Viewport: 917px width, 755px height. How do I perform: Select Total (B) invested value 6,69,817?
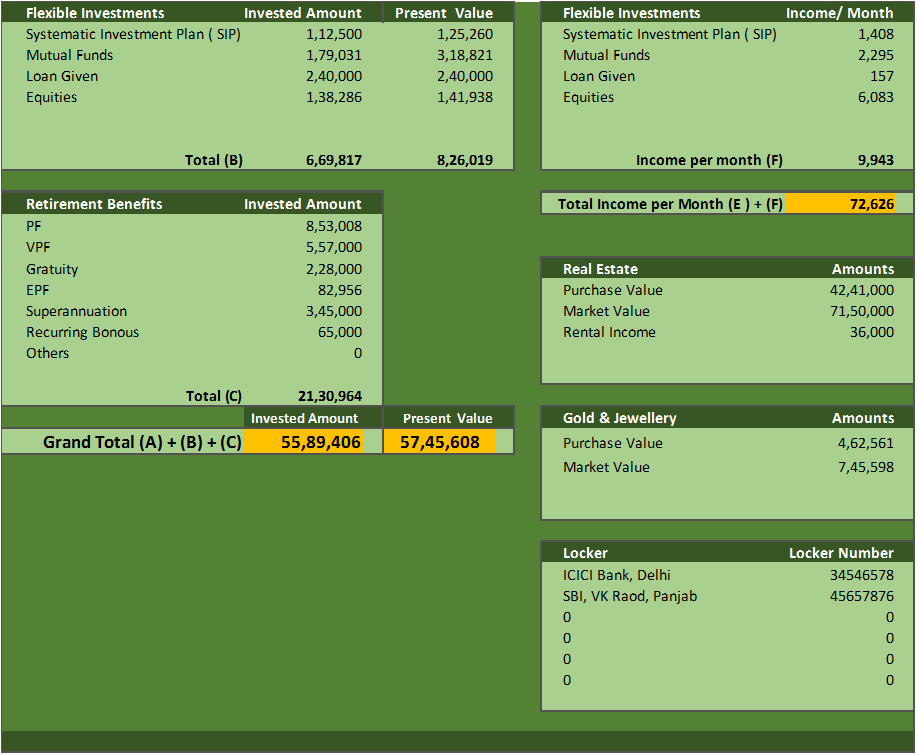(x=334, y=160)
